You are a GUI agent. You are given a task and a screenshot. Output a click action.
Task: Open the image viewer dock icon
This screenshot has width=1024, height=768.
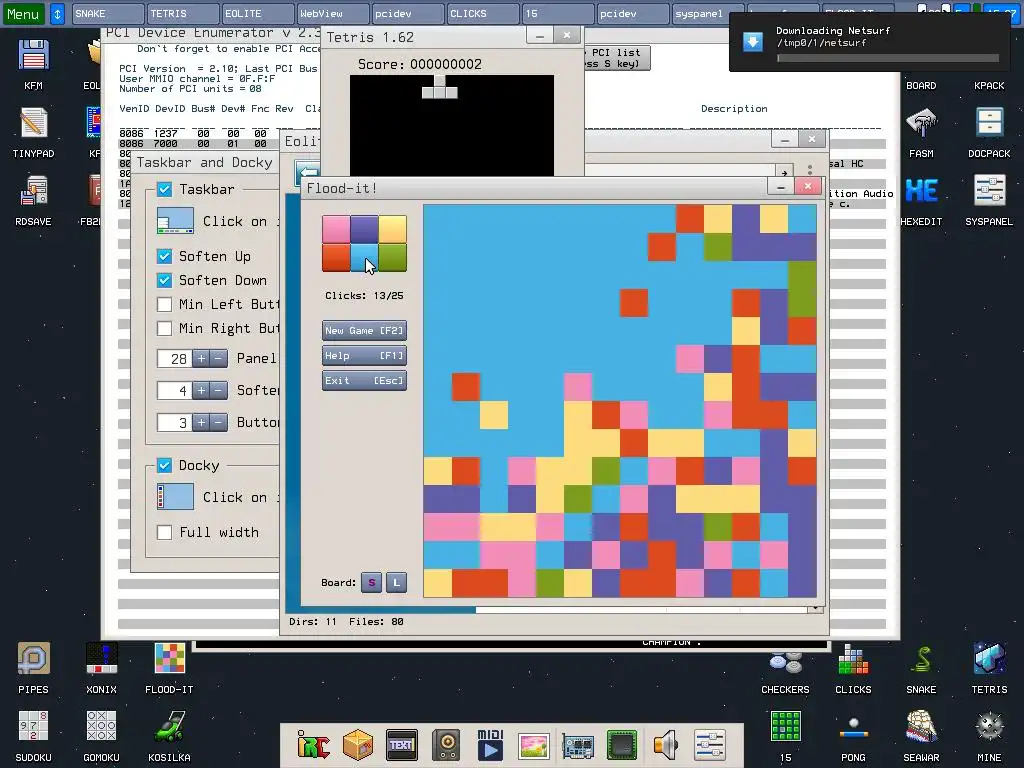pos(534,744)
